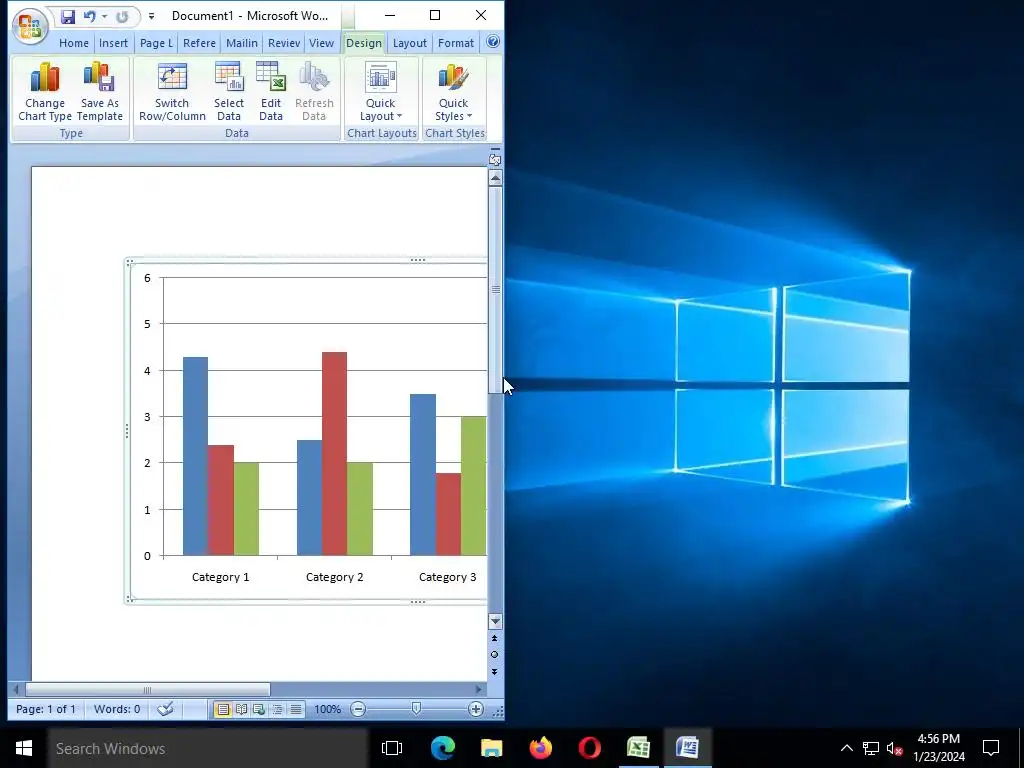The image size is (1024, 768).
Task: Launch Microsoft Edge from taskbar
Action: tap(443, 748)
